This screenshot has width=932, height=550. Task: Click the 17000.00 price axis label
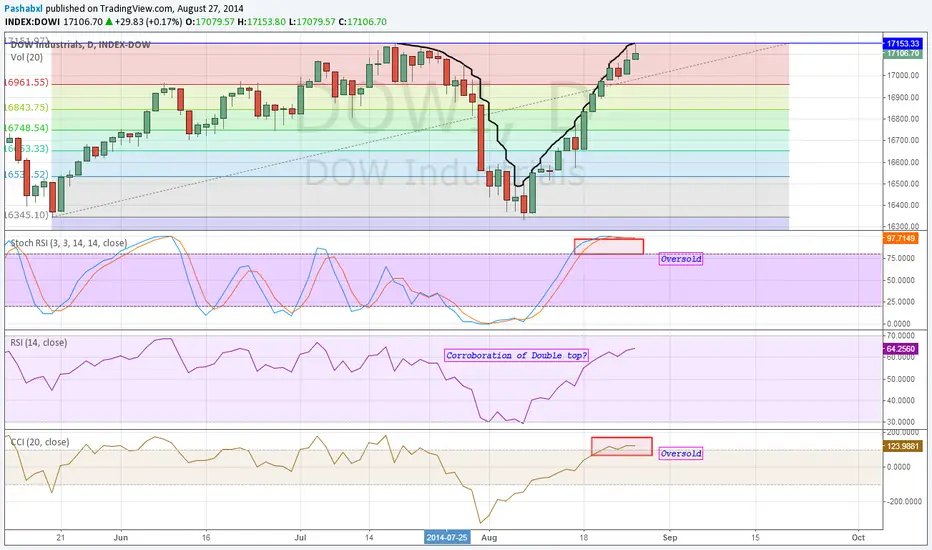click(x=903, y=76)
